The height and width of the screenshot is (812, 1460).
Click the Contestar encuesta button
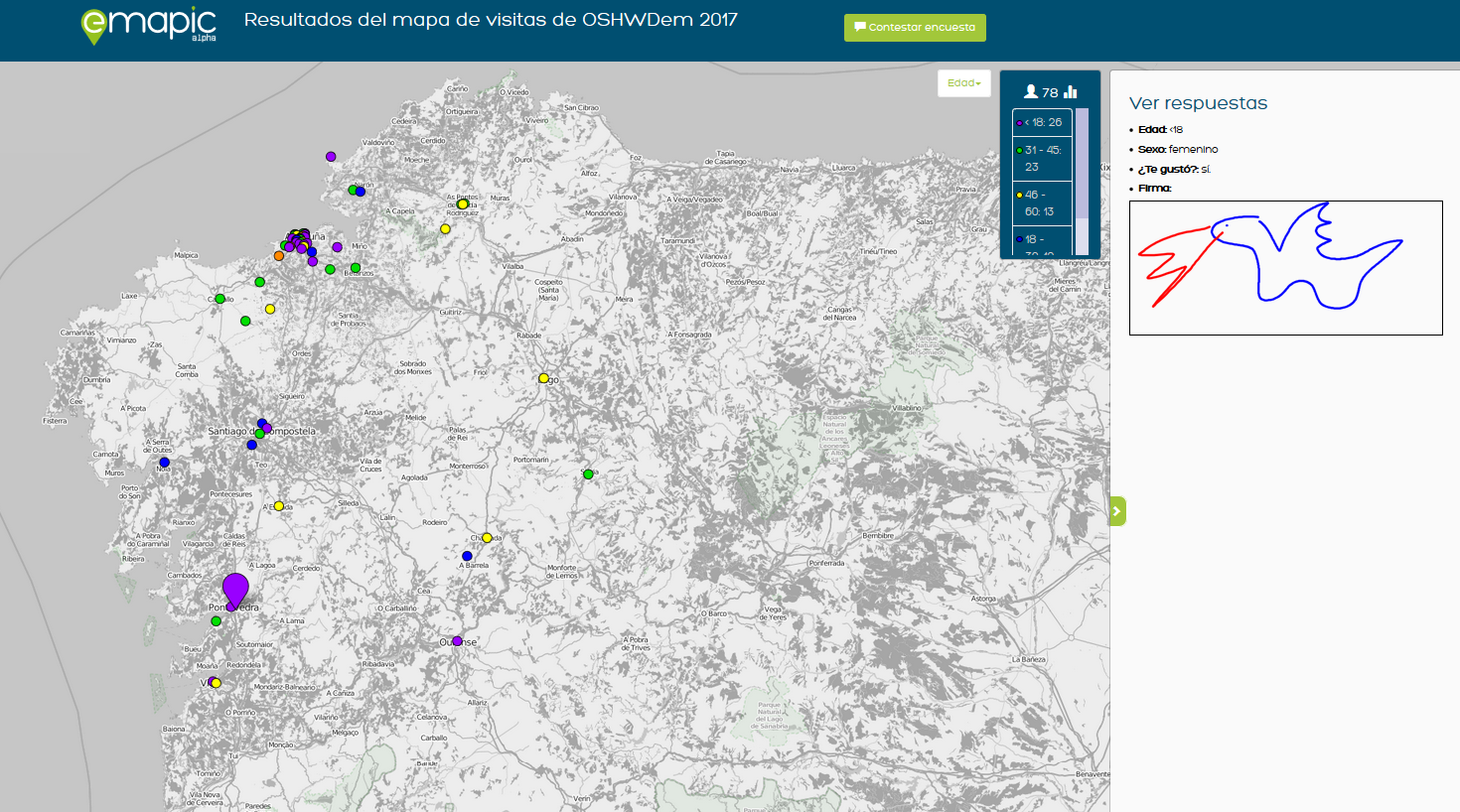(915, 28)
